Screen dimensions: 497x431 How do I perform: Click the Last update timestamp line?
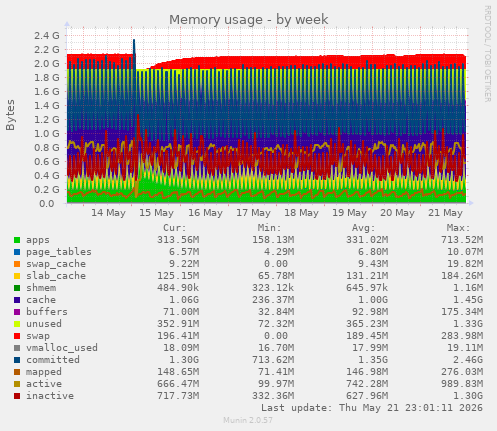[x=372, y=408]
